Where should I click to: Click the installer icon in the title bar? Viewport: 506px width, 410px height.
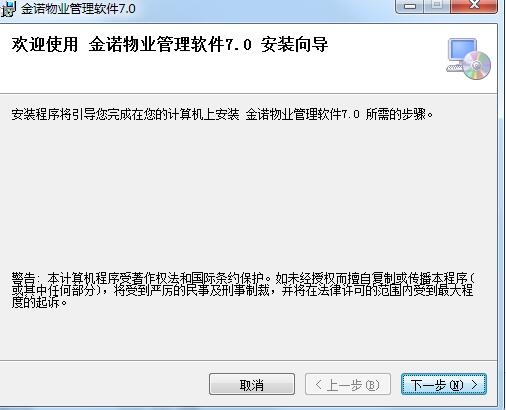8,9
